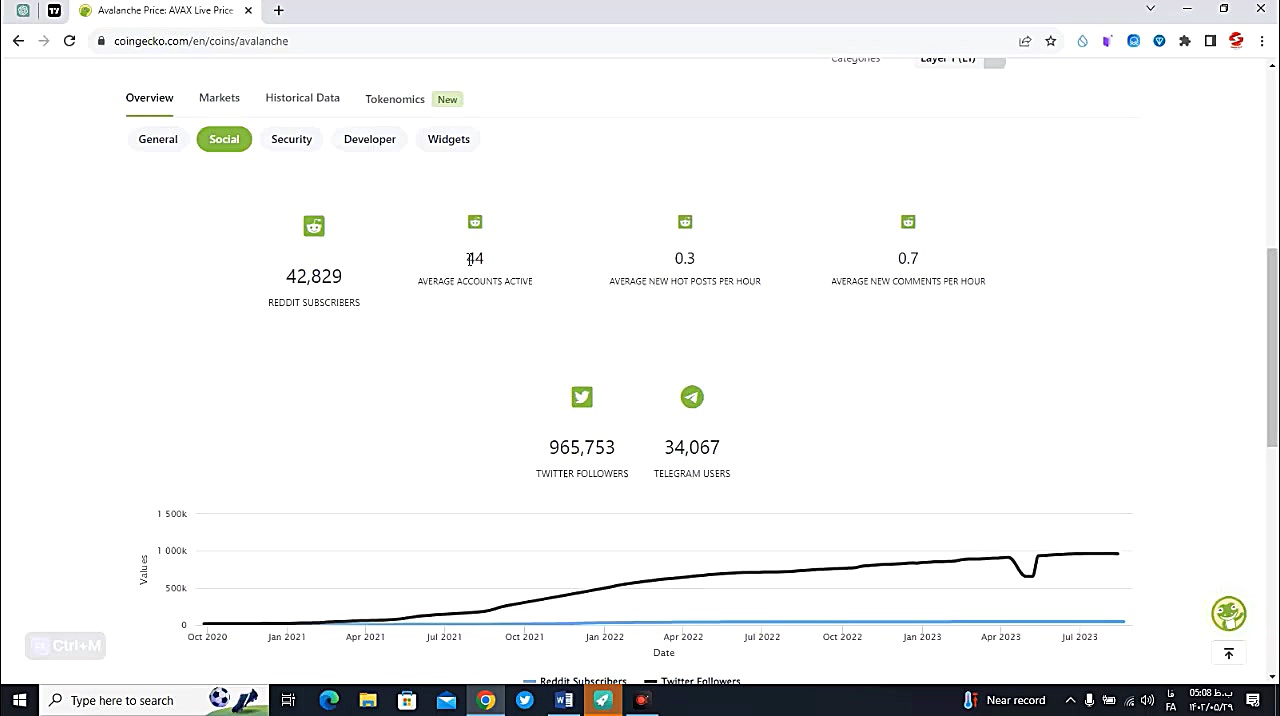This screenshot has height=716, width=1280.
Task: Open the volume control in system tray
Action: [x=1147, y=700]
